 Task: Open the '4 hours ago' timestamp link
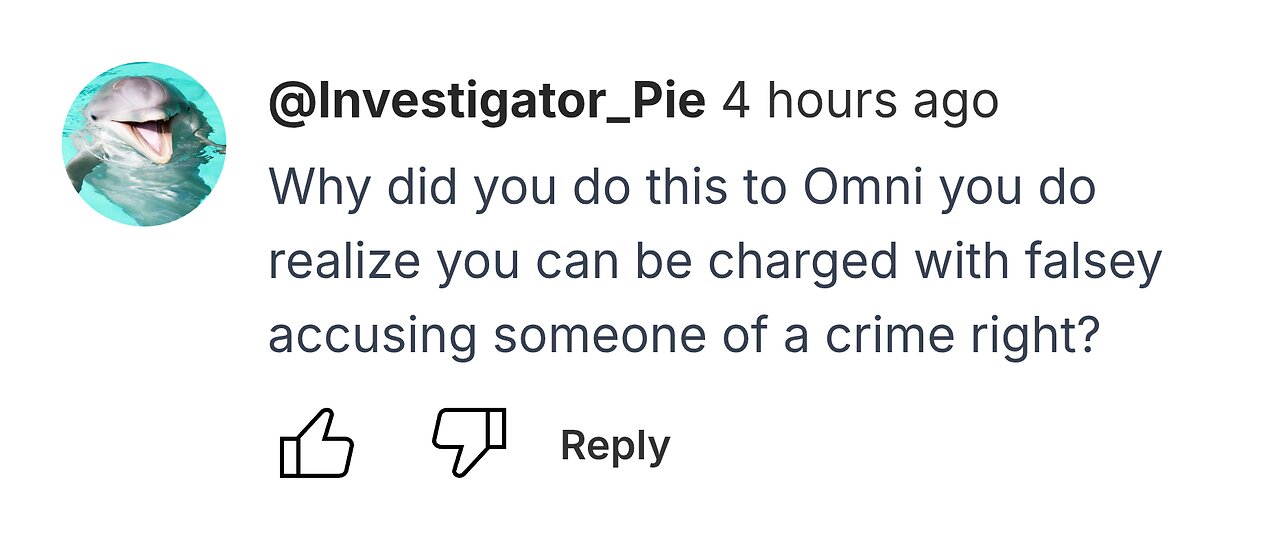860,102
